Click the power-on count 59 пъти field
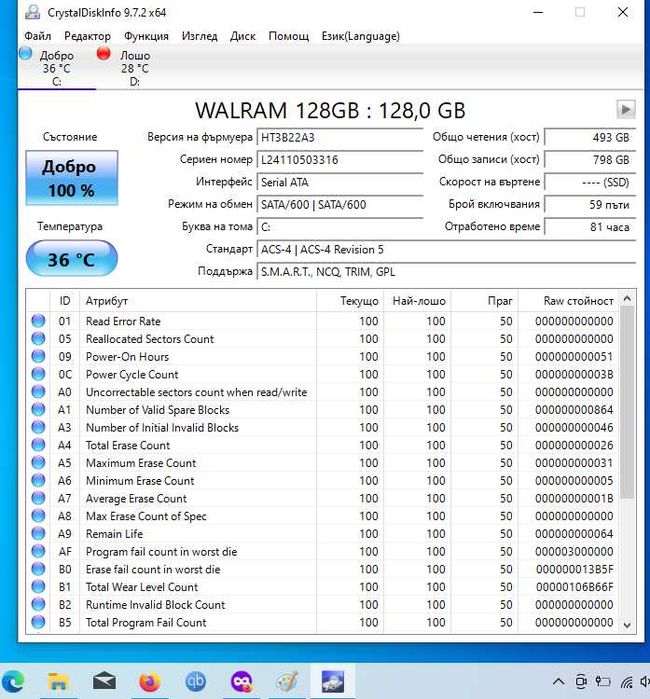The width and height of the screenshot is (650, 699). [x=590, y=205]
